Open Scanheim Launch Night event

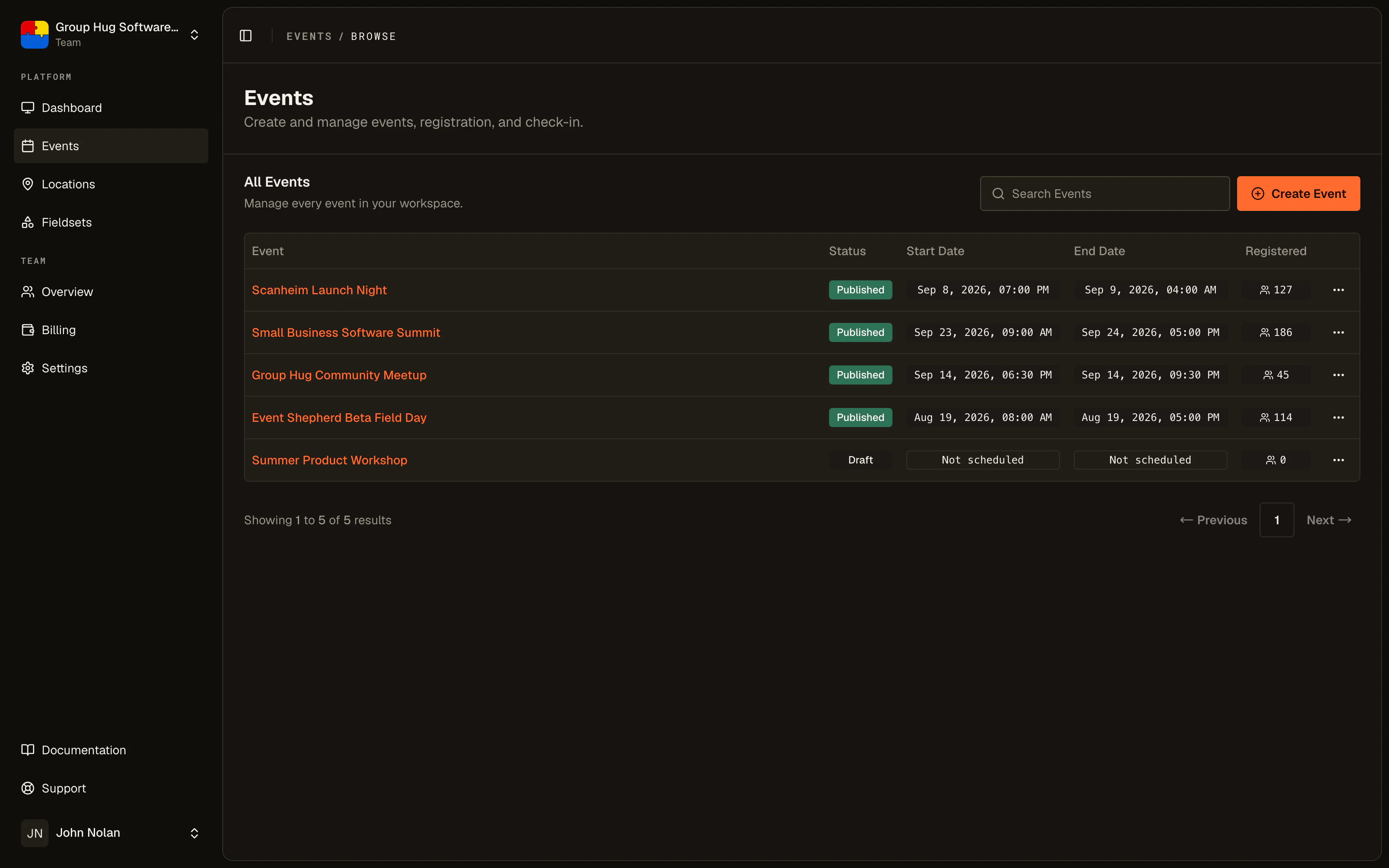pos(319,290)
